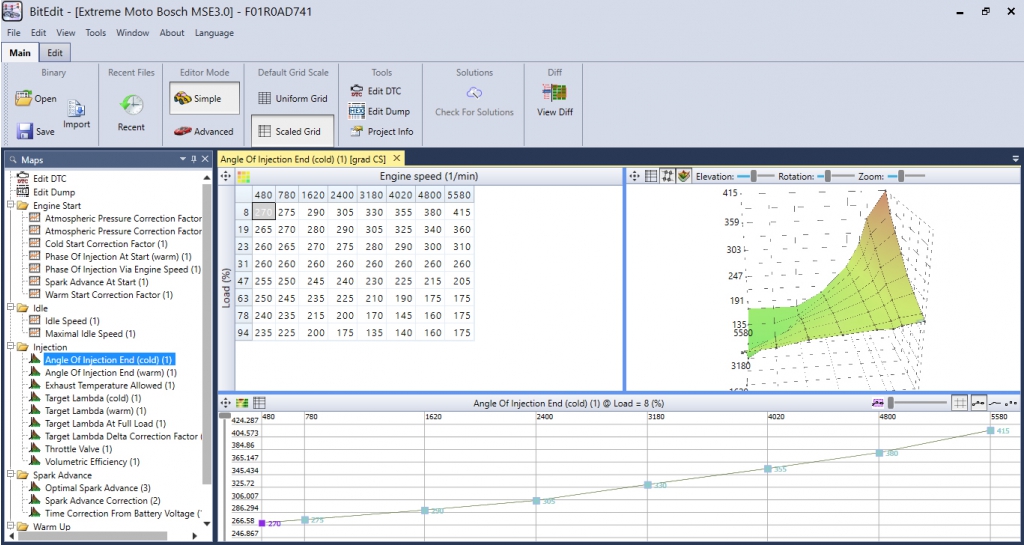This screenshot has height=545, width=1024.
Task: Click the move handle left of Engine speed header
Action: (226, 176)
